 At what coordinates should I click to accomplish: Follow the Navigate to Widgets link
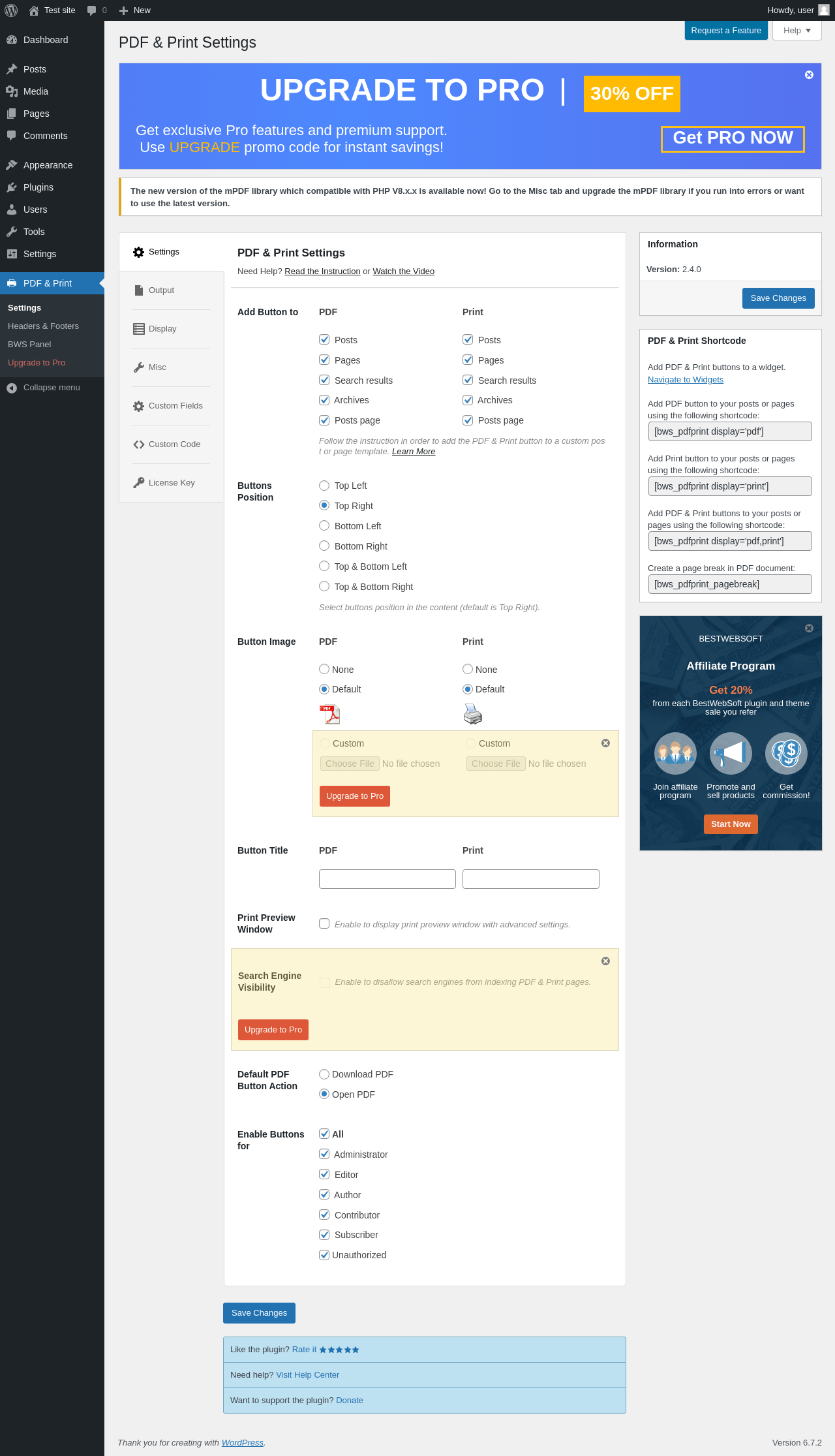(x=686, y=380)
